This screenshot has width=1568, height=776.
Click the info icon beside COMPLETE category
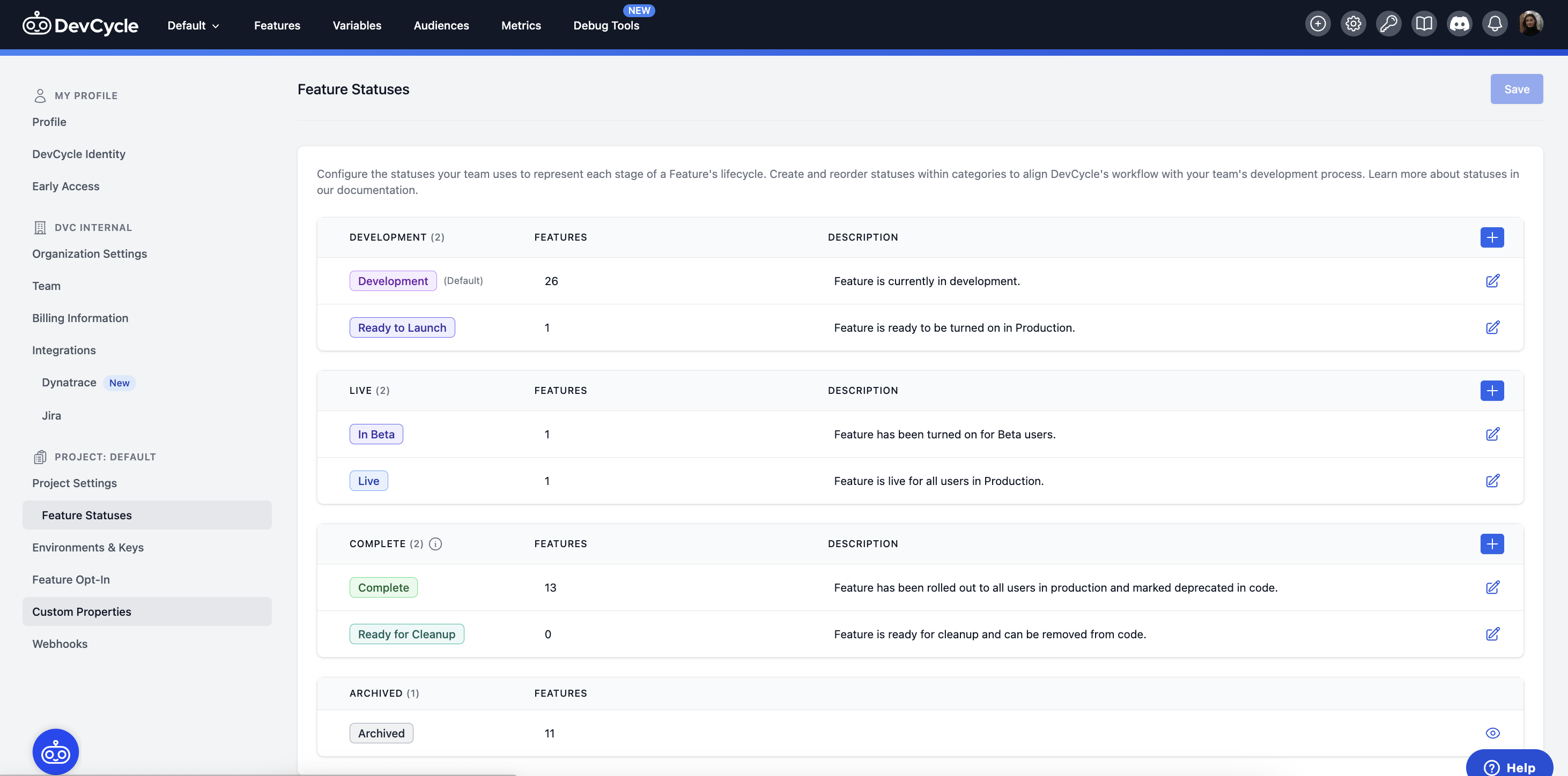tap(436, 544)
